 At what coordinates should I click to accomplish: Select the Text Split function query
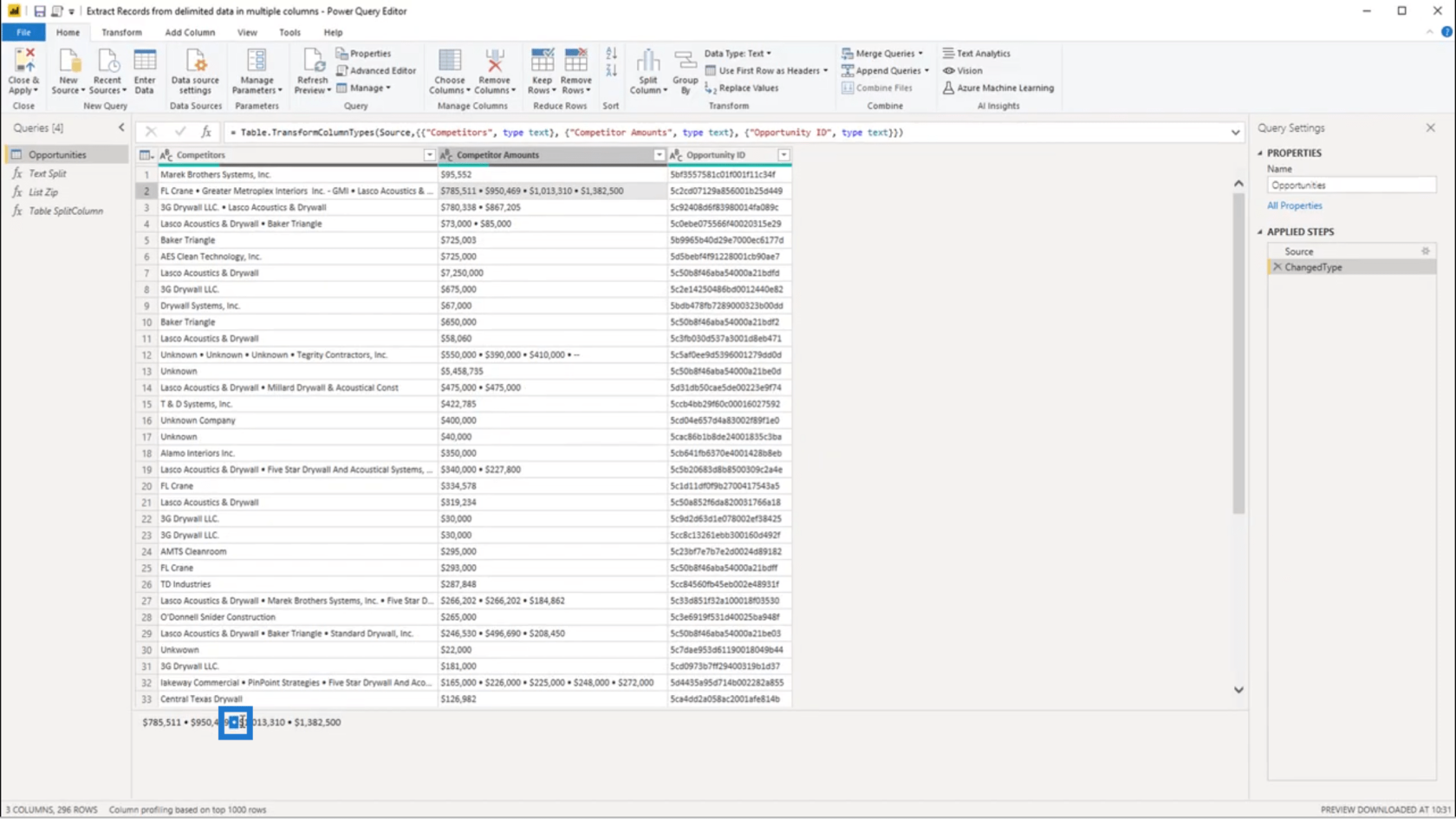pos(67,174)
